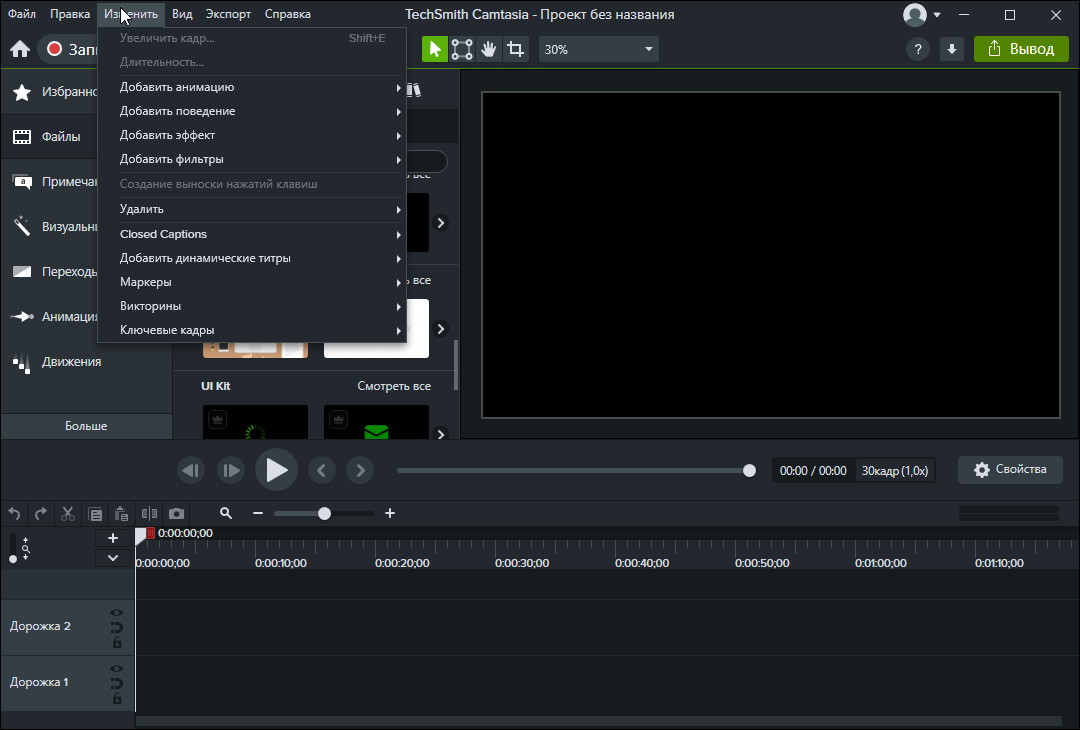Copy using the timeline toolbar icon
This screenshot has width=1080, height=730.
[x=95, y=514]
